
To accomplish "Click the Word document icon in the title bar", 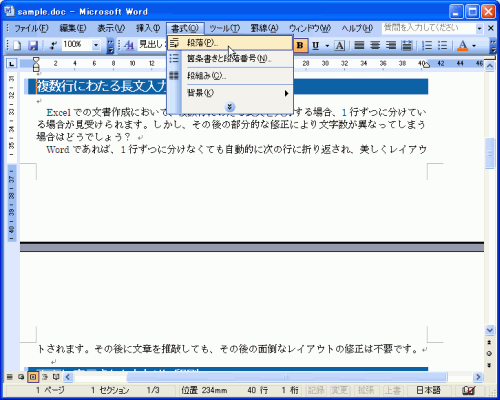I will point(9,11).
